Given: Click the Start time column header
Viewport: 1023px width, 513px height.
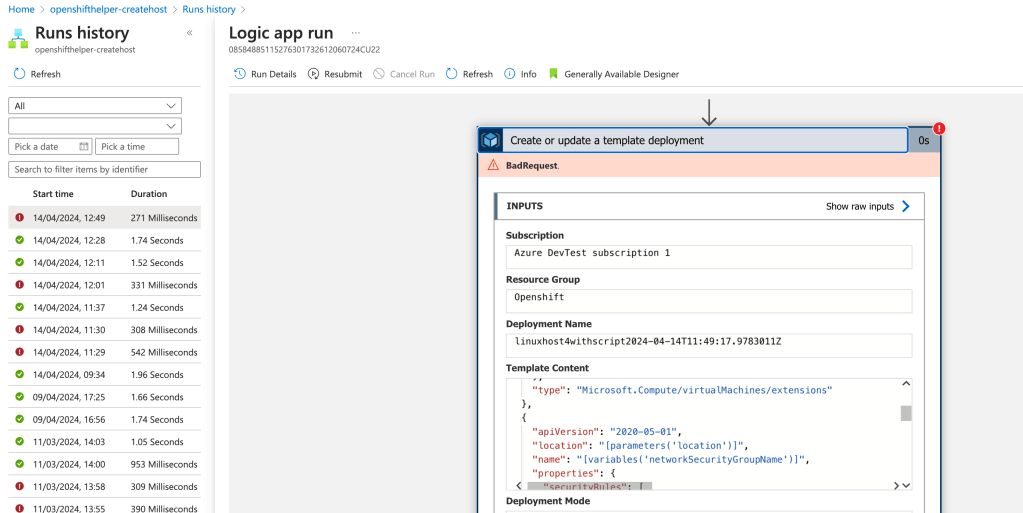Looking at the screenshot, I should click(x=53, y=194).
